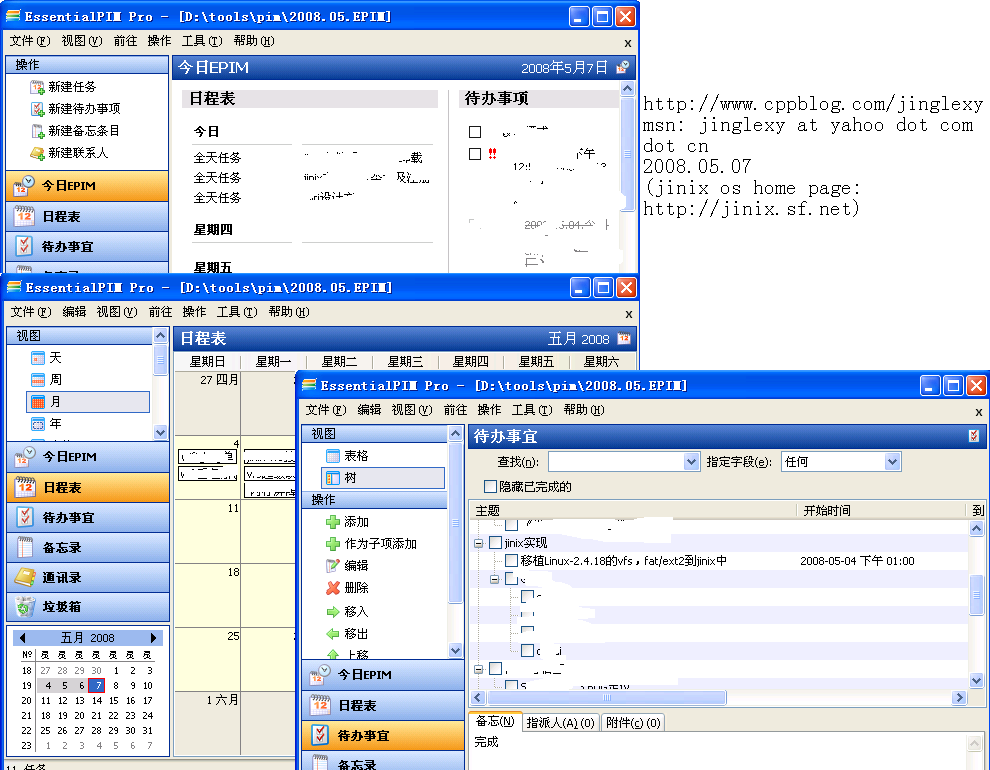Image resolution: width=990 pixels, height=770 pixels.
Task: Open 帮助(H) menu in top window
Action: (x=254, y=41)
